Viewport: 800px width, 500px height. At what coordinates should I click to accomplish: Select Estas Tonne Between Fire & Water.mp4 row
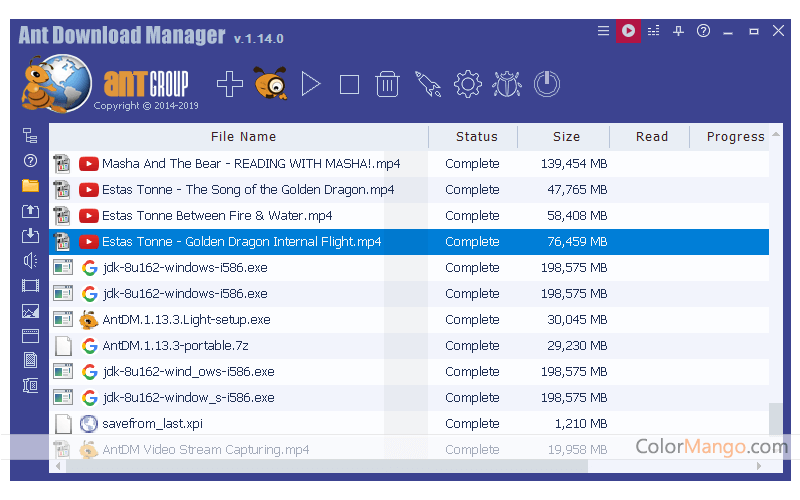409,216
